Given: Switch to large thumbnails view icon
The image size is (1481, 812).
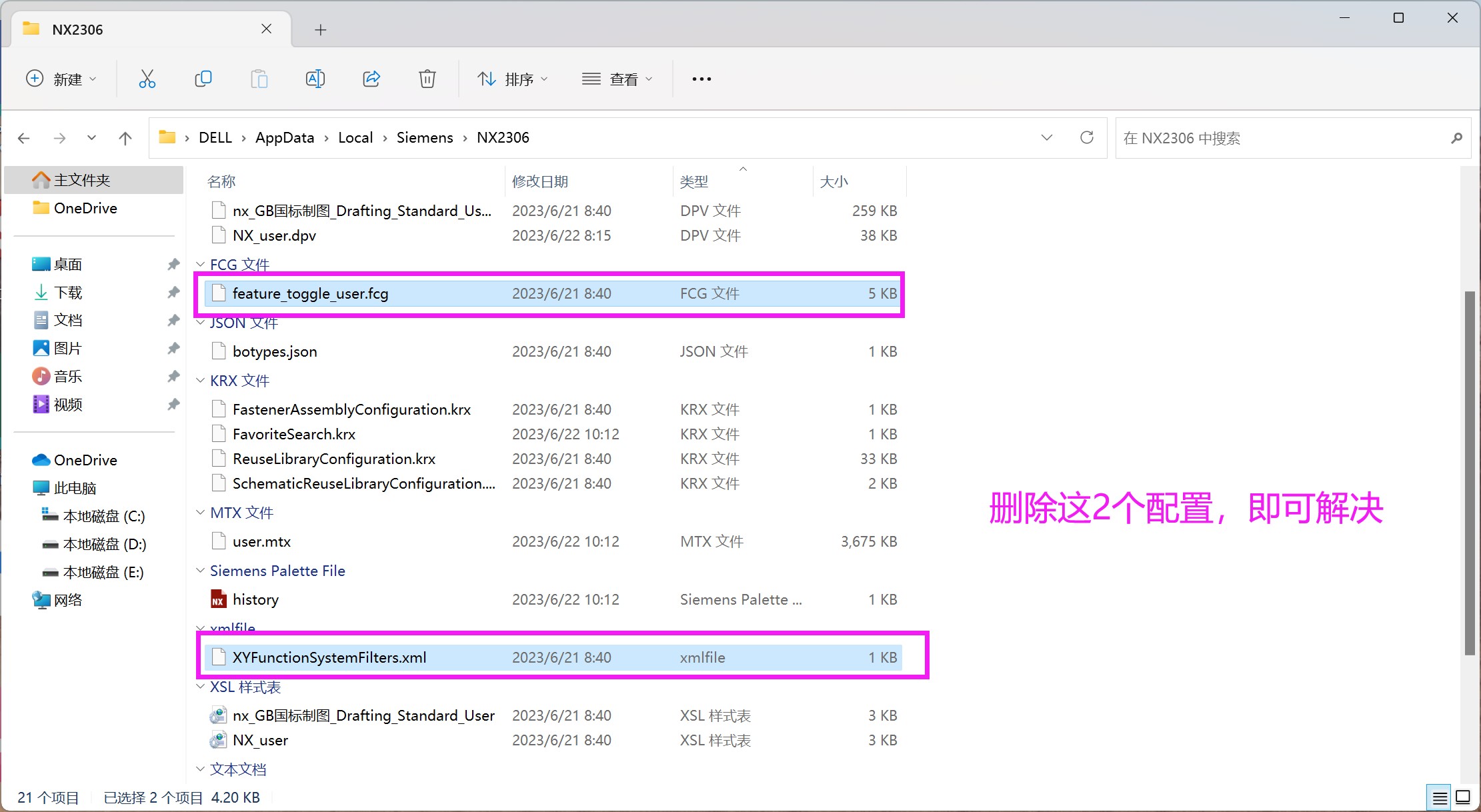Looking at the screenshot, I should 1463,797.
